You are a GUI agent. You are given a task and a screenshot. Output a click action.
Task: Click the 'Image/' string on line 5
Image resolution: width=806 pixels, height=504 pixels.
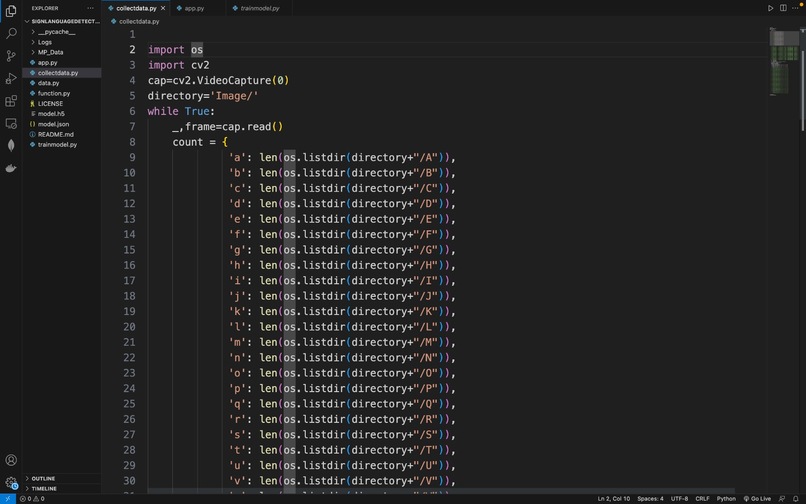234,96
